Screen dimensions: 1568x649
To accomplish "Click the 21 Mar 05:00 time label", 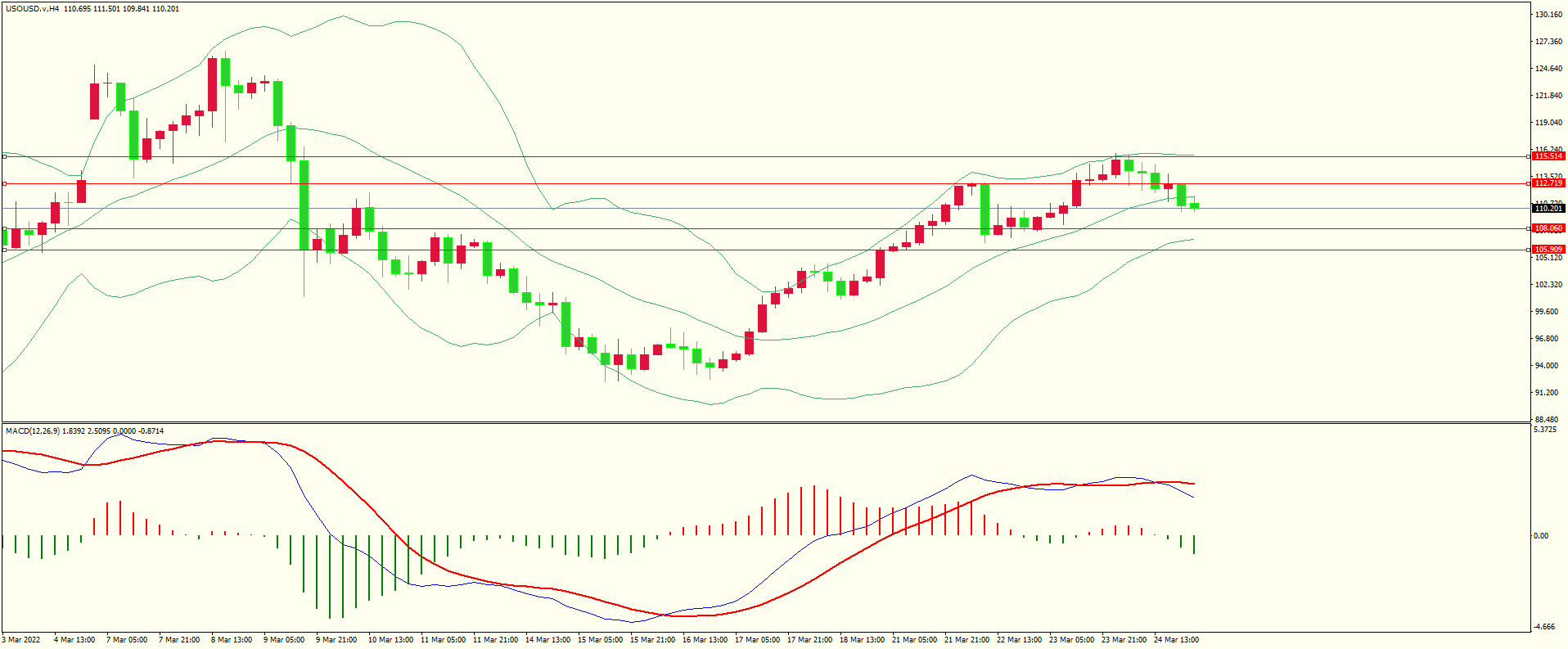I will 914,640.
